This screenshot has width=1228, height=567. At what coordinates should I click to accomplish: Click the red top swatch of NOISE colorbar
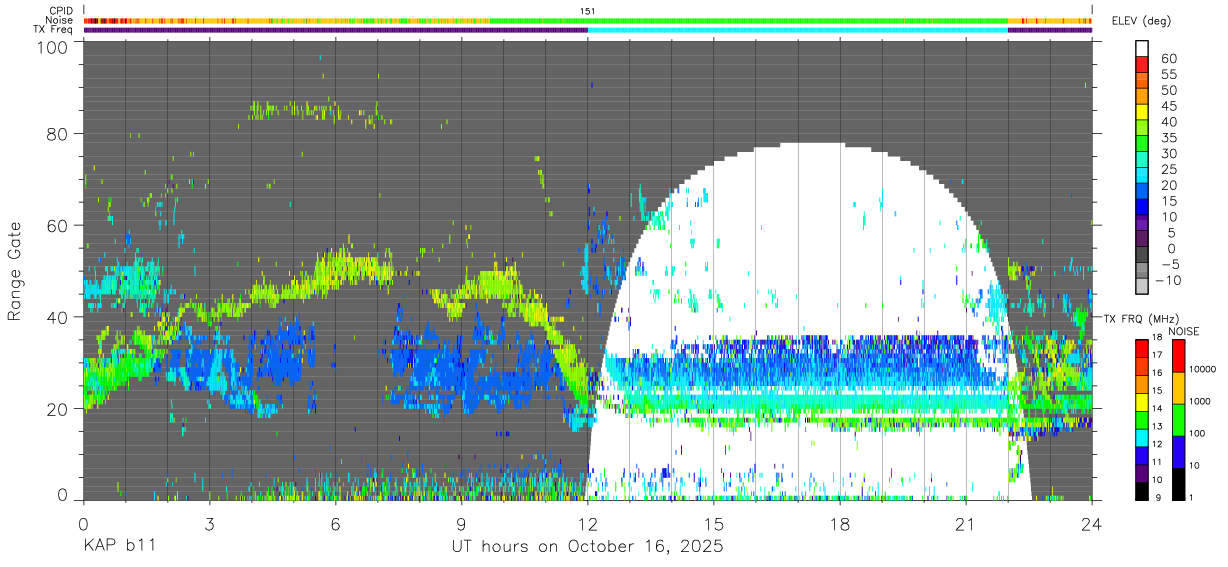click(1177, 356)
